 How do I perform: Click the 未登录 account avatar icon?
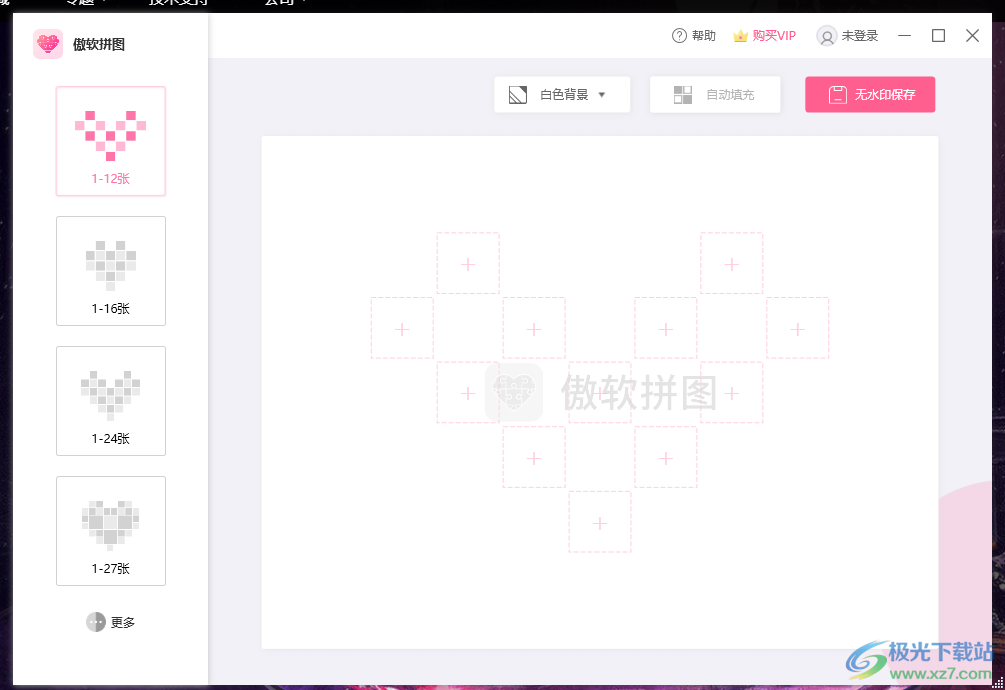click(x=827, y=36)
